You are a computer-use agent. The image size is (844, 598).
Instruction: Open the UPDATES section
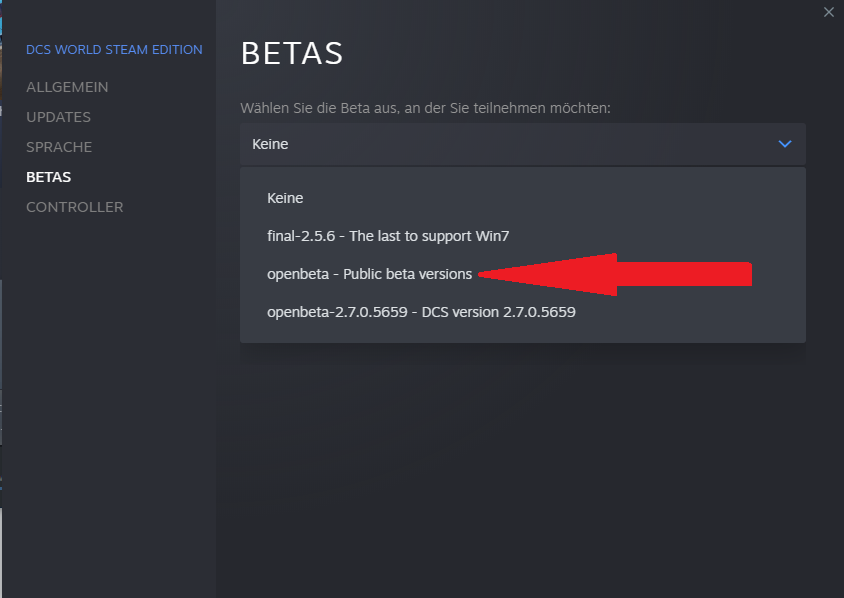pyautogui.click(x=58, y=117)
